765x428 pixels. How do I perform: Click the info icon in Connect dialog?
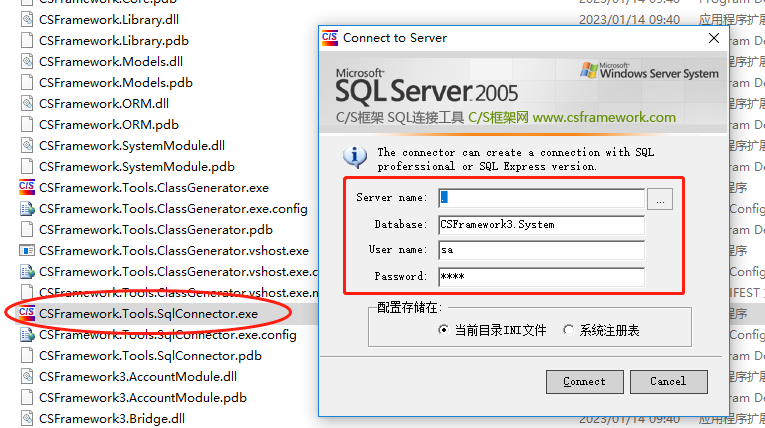[x=355, y=157]
